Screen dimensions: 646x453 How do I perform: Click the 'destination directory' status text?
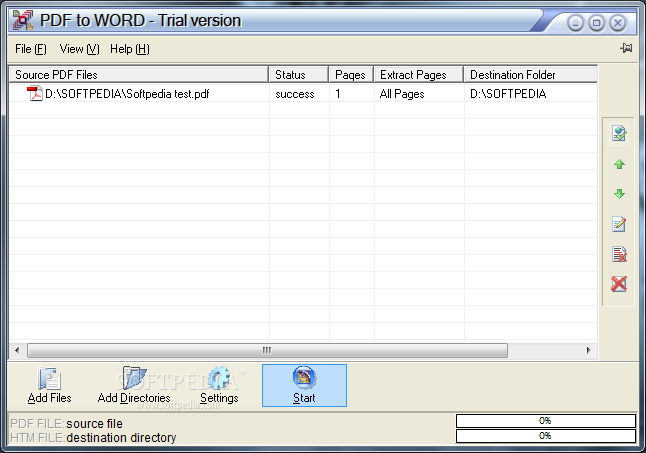click(121, 437)
